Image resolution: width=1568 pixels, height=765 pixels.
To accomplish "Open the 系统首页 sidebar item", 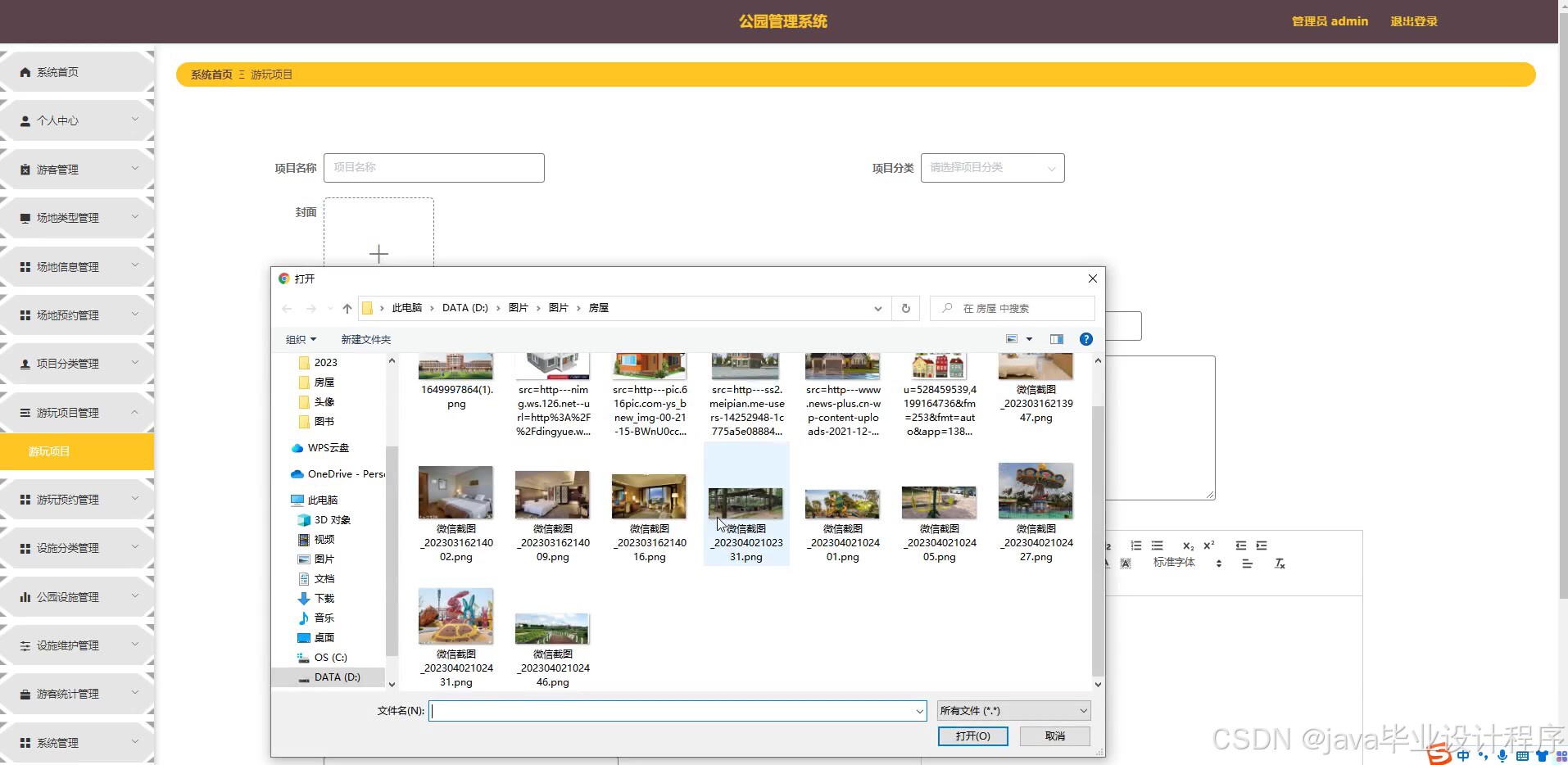I will coord(77,72).
